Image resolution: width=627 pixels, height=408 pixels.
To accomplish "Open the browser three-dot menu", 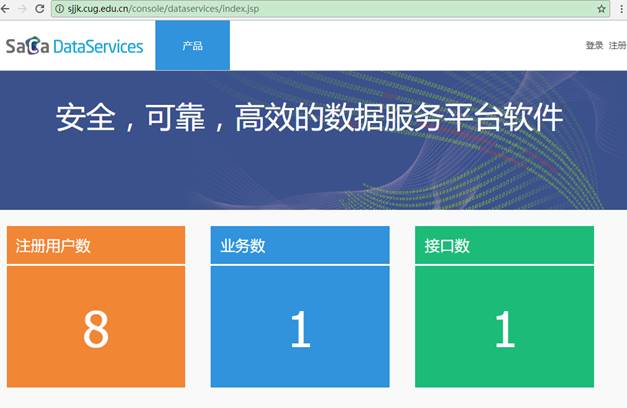I will [x=621, y=9].
